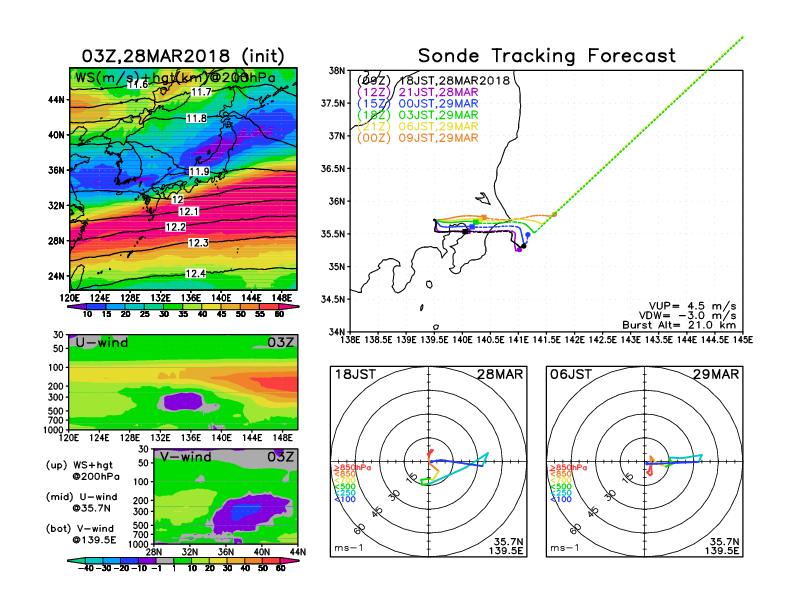Click '35.7N 139.5E' in 06JST hodograph
Screen dimensions: 792x612
pyautogui.click(x=722, y=546)
